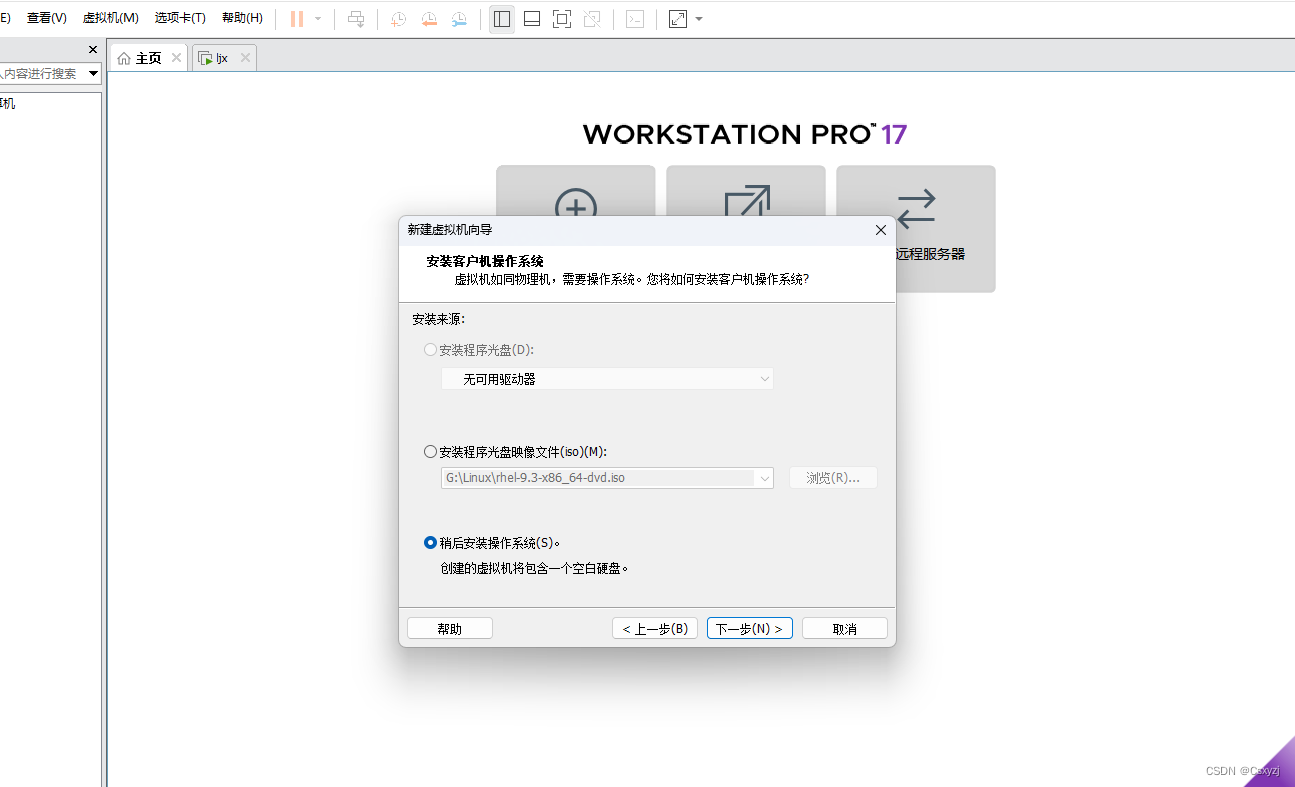Click the rhel-9.3 ISO path field
1295x787 pixels.
(x=598, y=478)
